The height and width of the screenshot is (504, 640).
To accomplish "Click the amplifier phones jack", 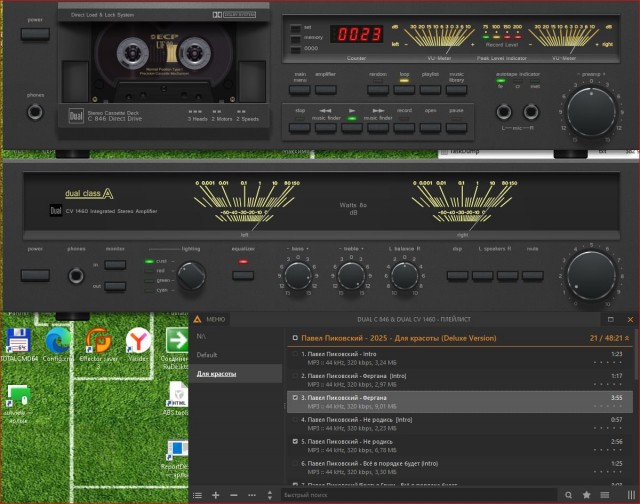I will (76, 276).
